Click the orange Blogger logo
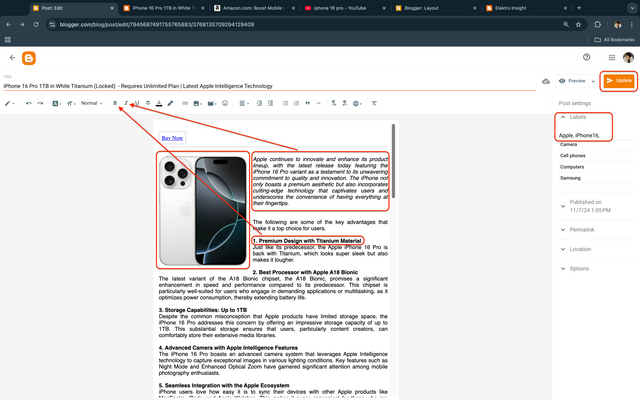 pos(29,58)
